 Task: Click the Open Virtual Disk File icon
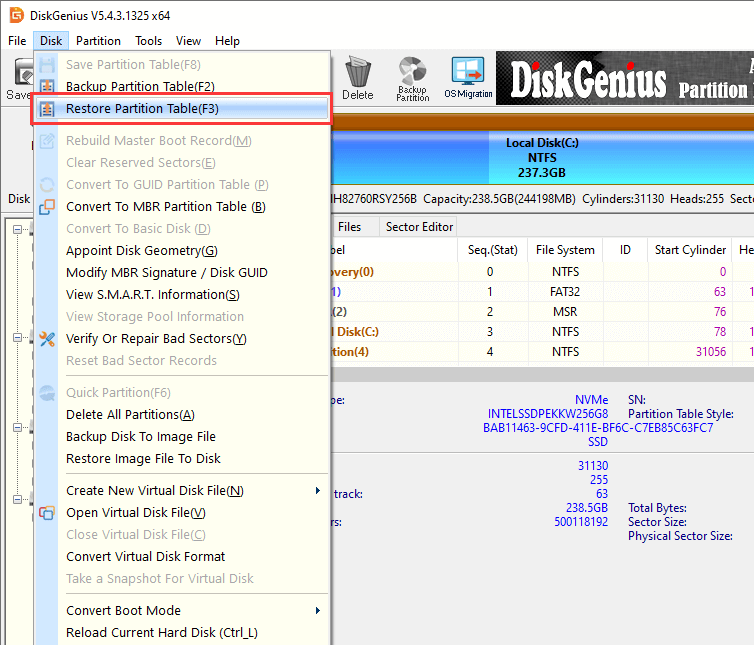(47, 513)
